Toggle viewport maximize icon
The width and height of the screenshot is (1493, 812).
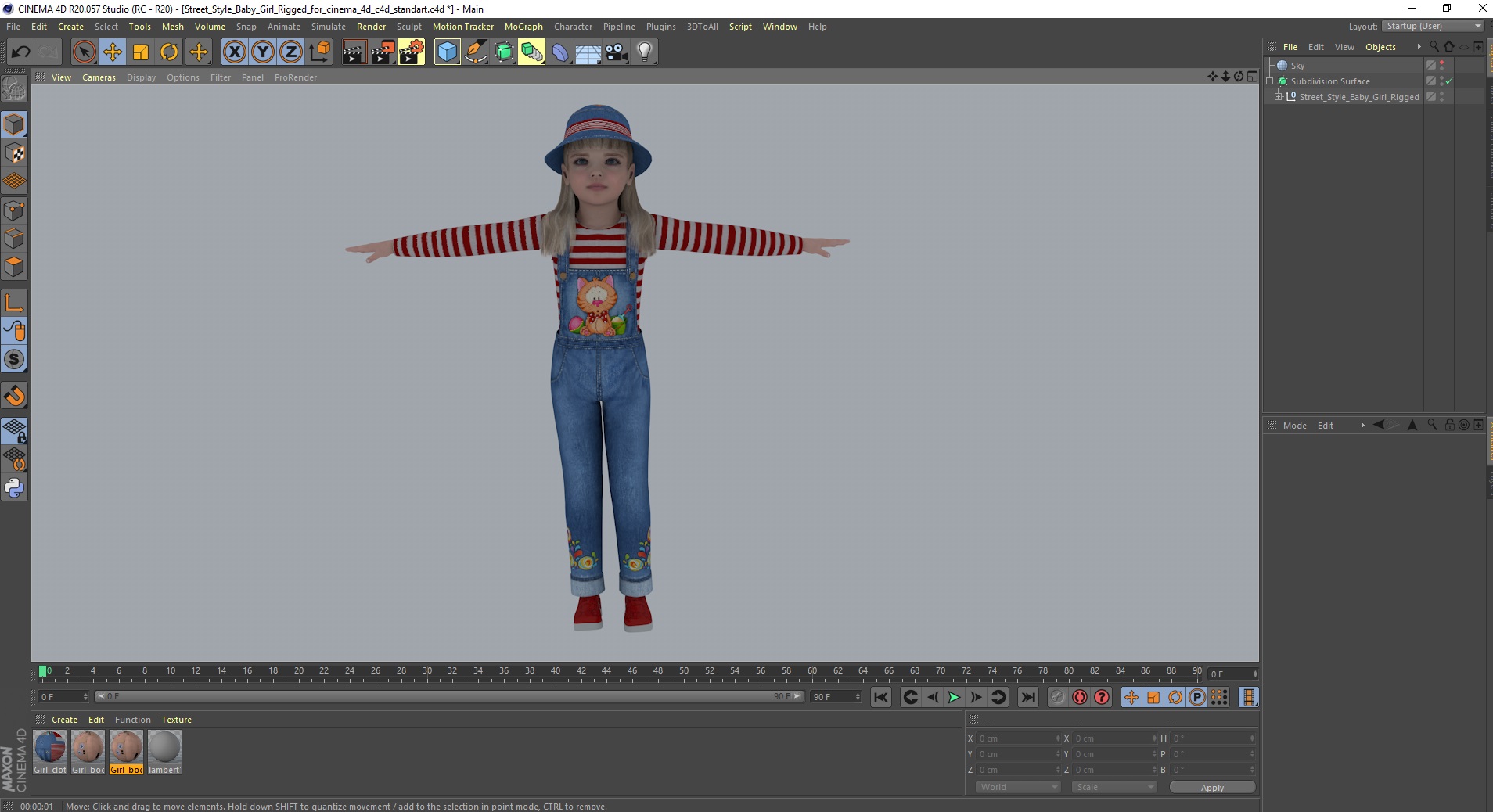(1252, 77)
